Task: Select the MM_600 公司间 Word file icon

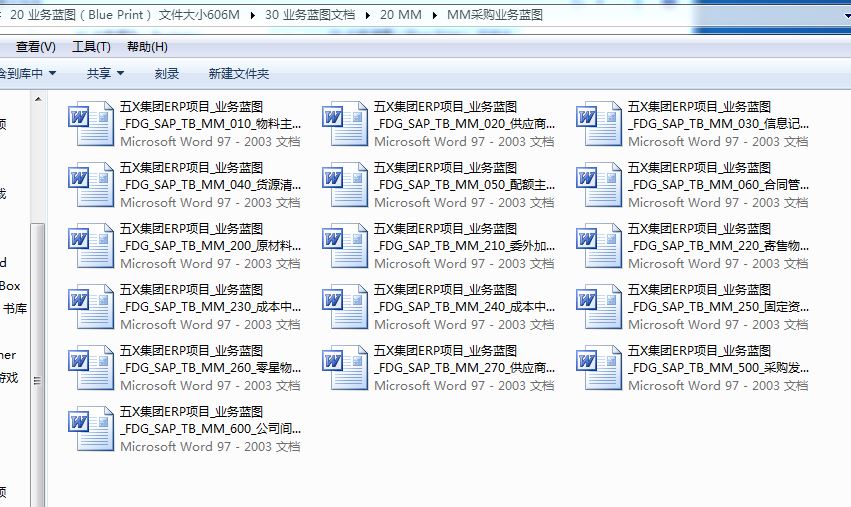Action: point(91,429)
